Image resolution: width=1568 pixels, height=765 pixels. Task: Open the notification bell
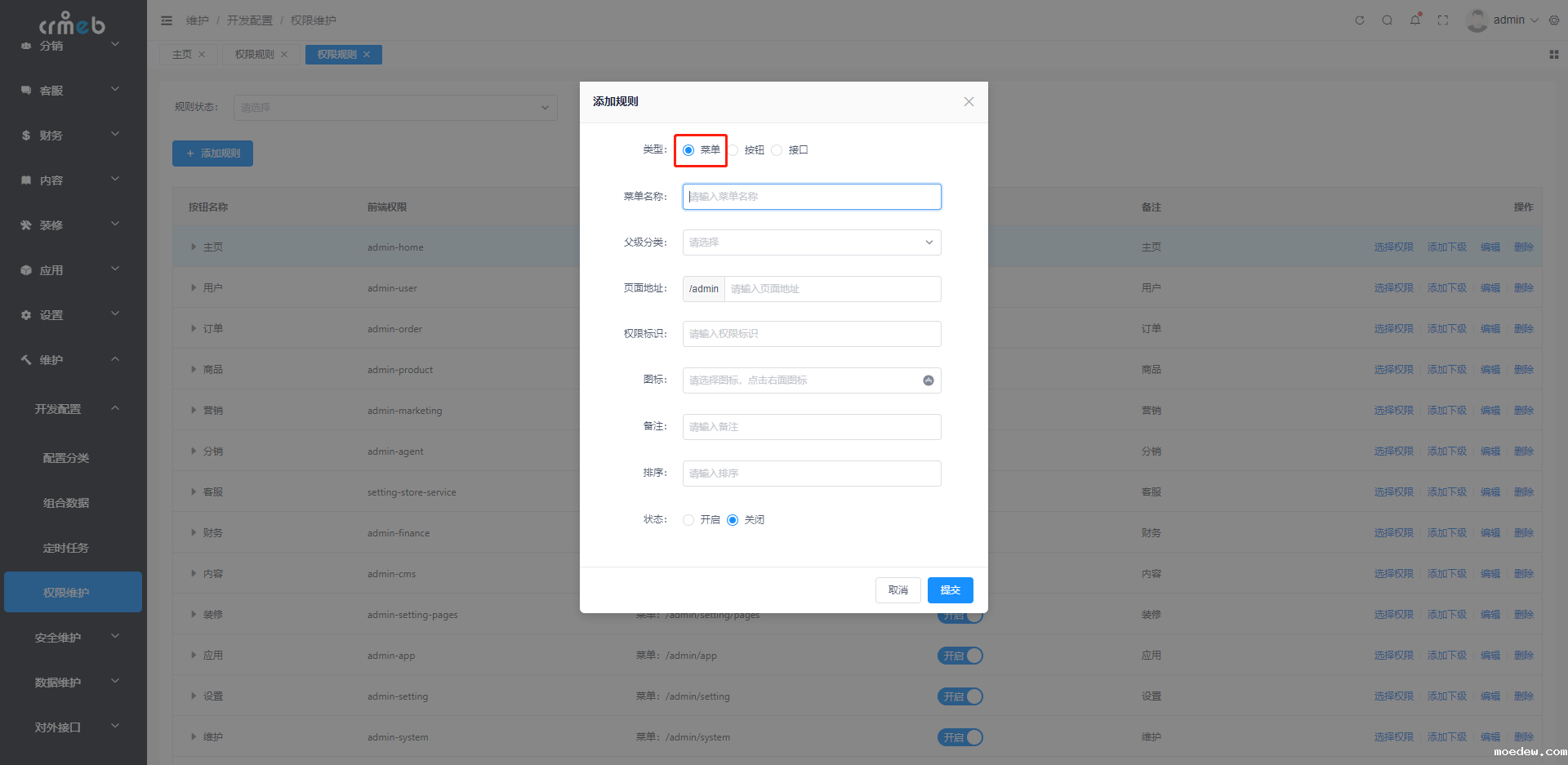[x=1414, y=20]
